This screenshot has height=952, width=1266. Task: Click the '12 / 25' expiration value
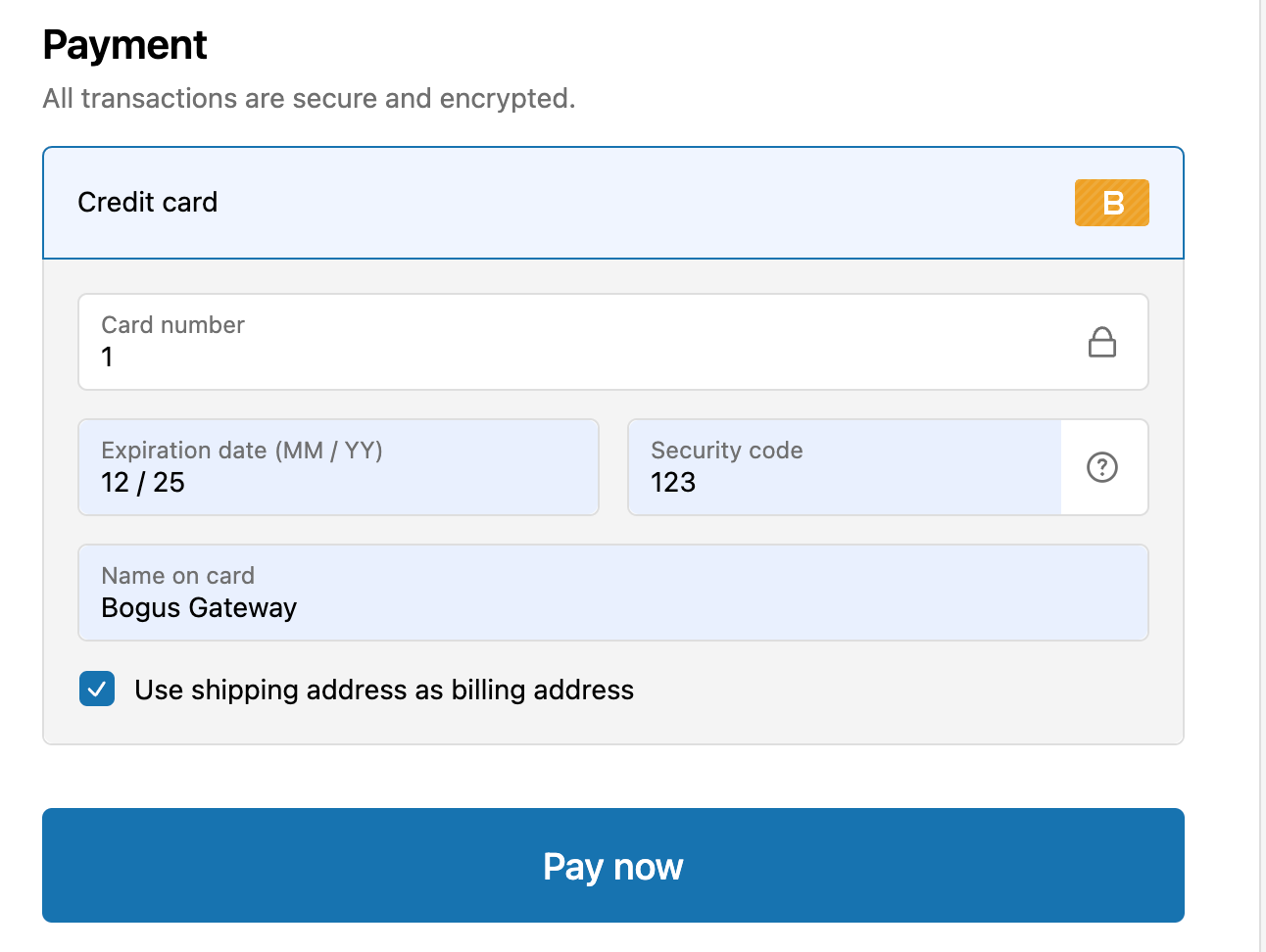click(143, 483)
